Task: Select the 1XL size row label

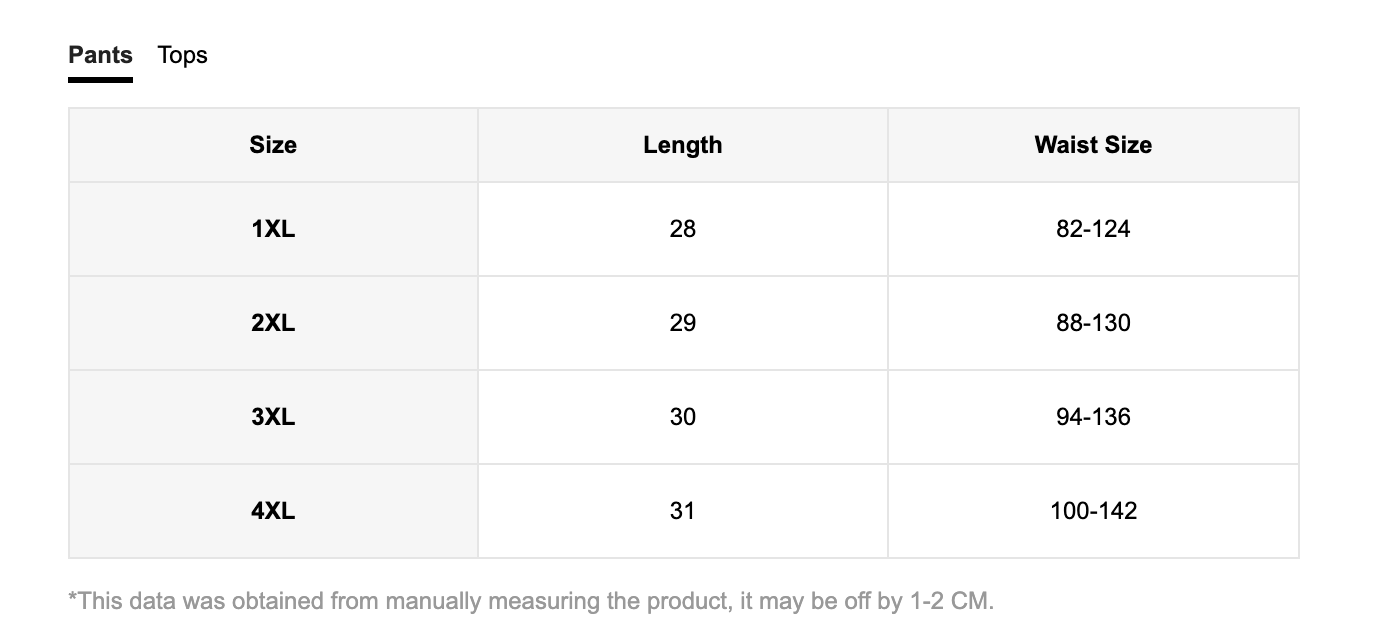Action: tap(273, 229)
